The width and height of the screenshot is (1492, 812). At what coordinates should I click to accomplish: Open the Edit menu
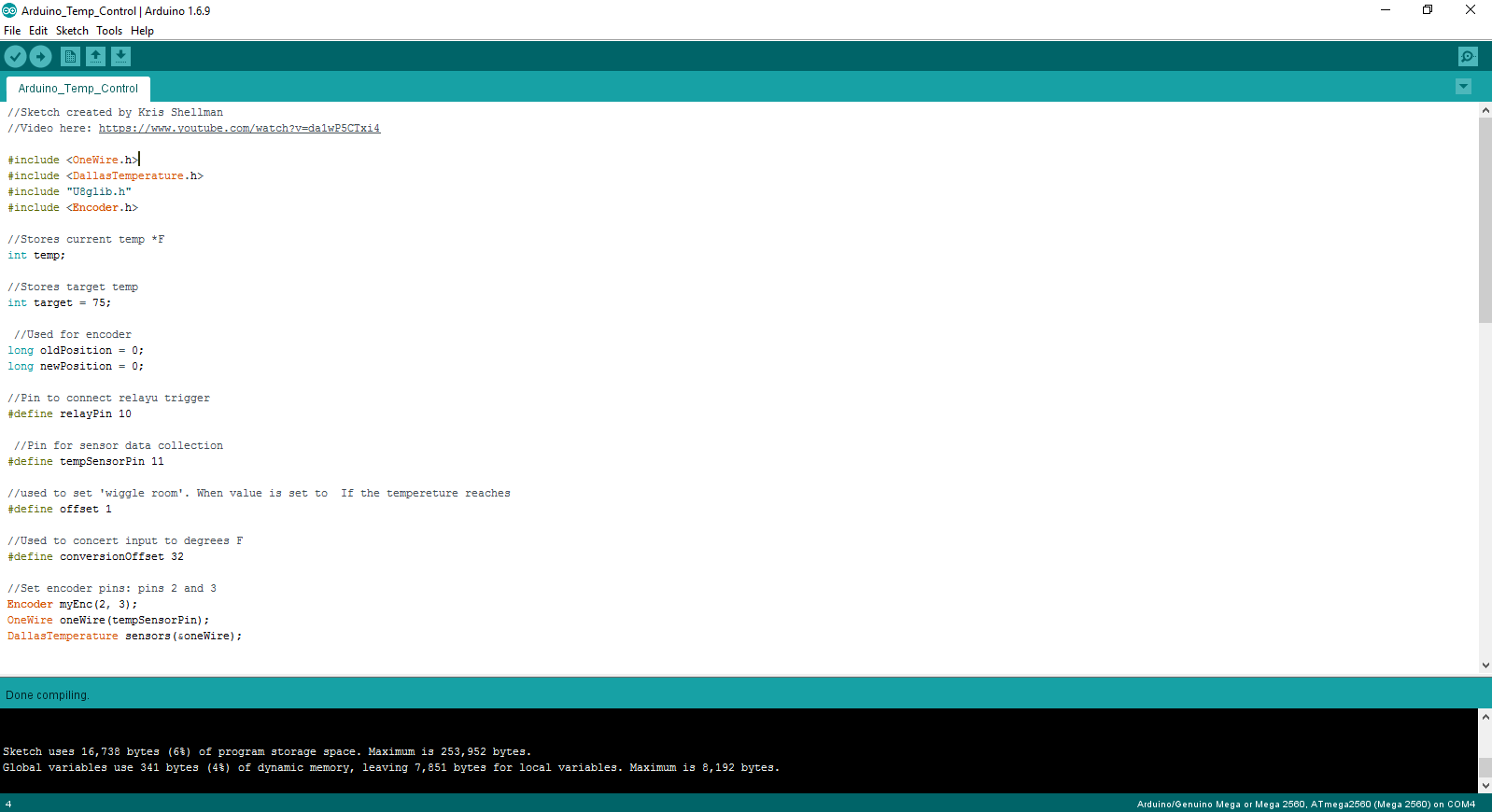[38, 31]
